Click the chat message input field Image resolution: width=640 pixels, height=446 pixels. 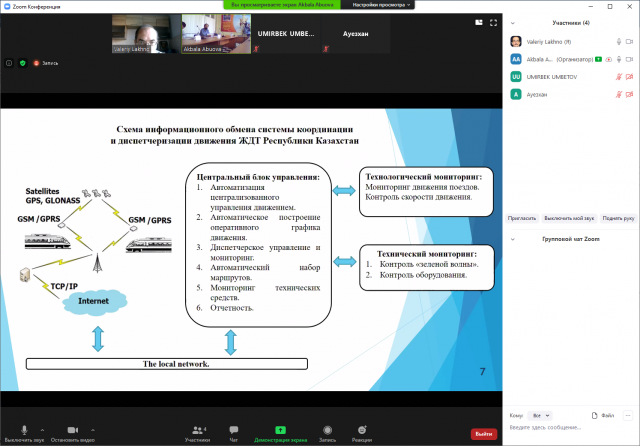pos(571,428)
